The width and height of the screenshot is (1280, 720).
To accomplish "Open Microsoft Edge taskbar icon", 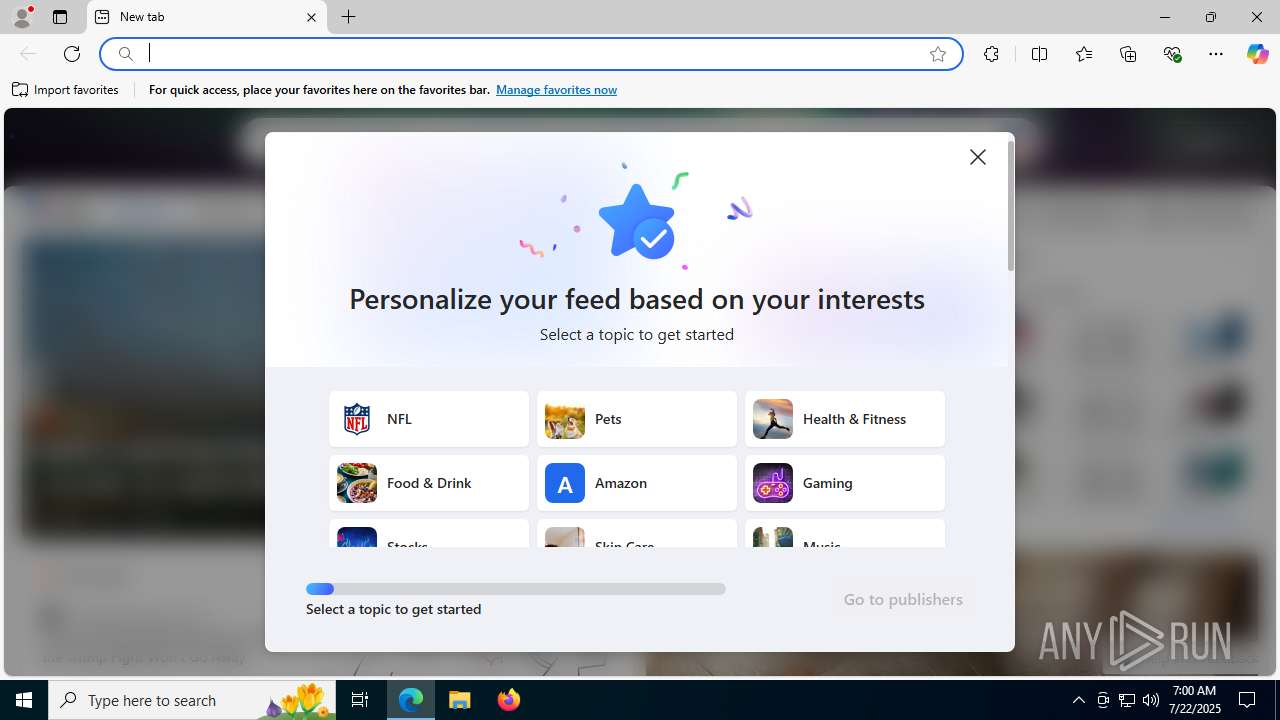I will [411, 700].
